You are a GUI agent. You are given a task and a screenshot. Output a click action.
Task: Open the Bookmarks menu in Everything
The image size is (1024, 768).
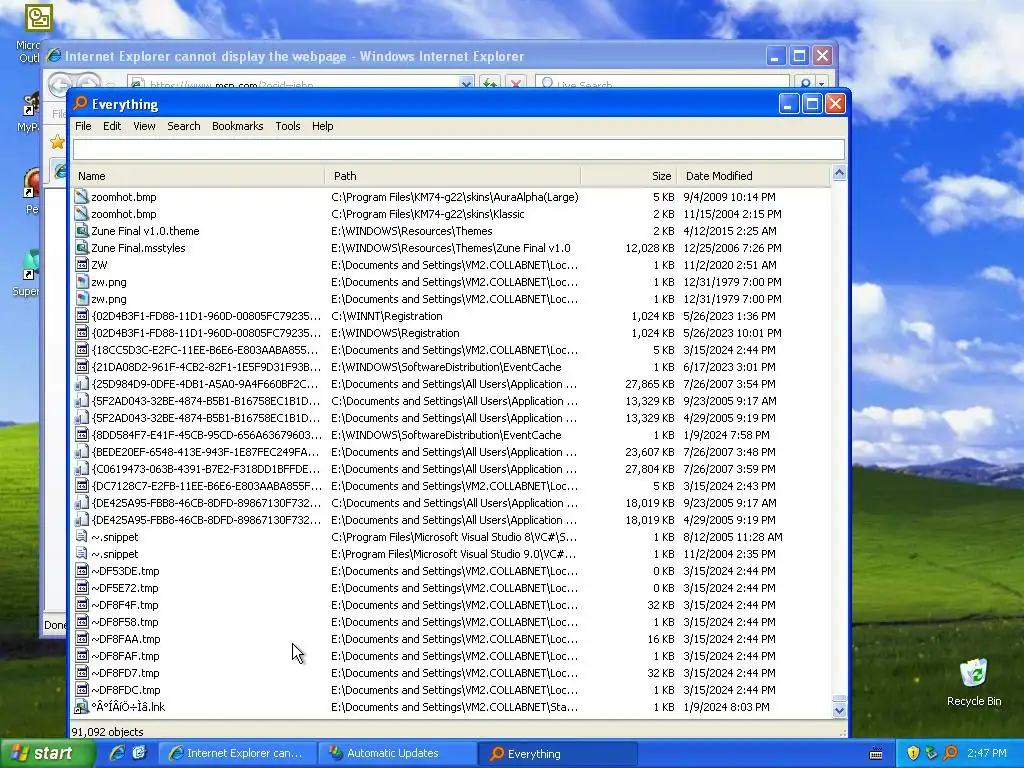pos(238,126)
